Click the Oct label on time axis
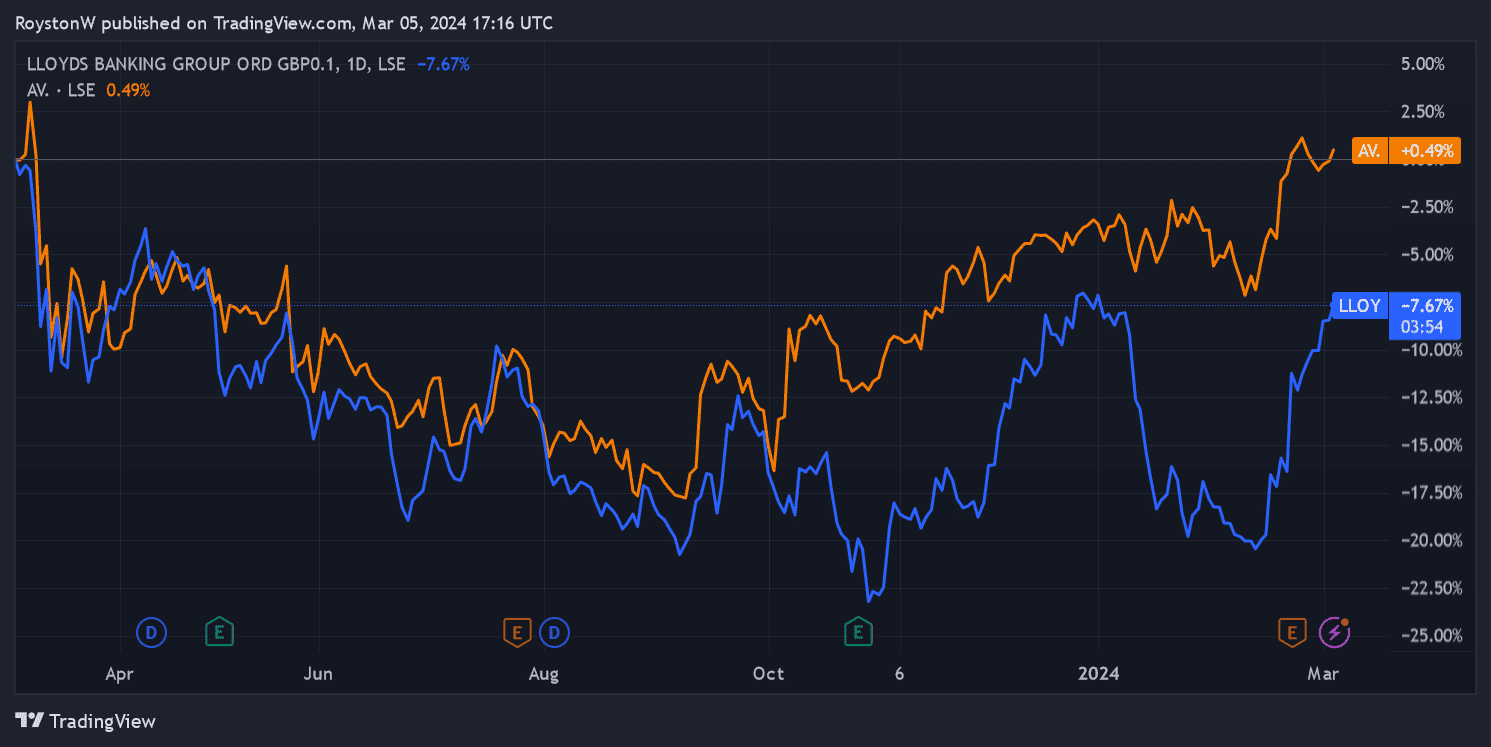The image size is (1491, 747). point(768,674)
